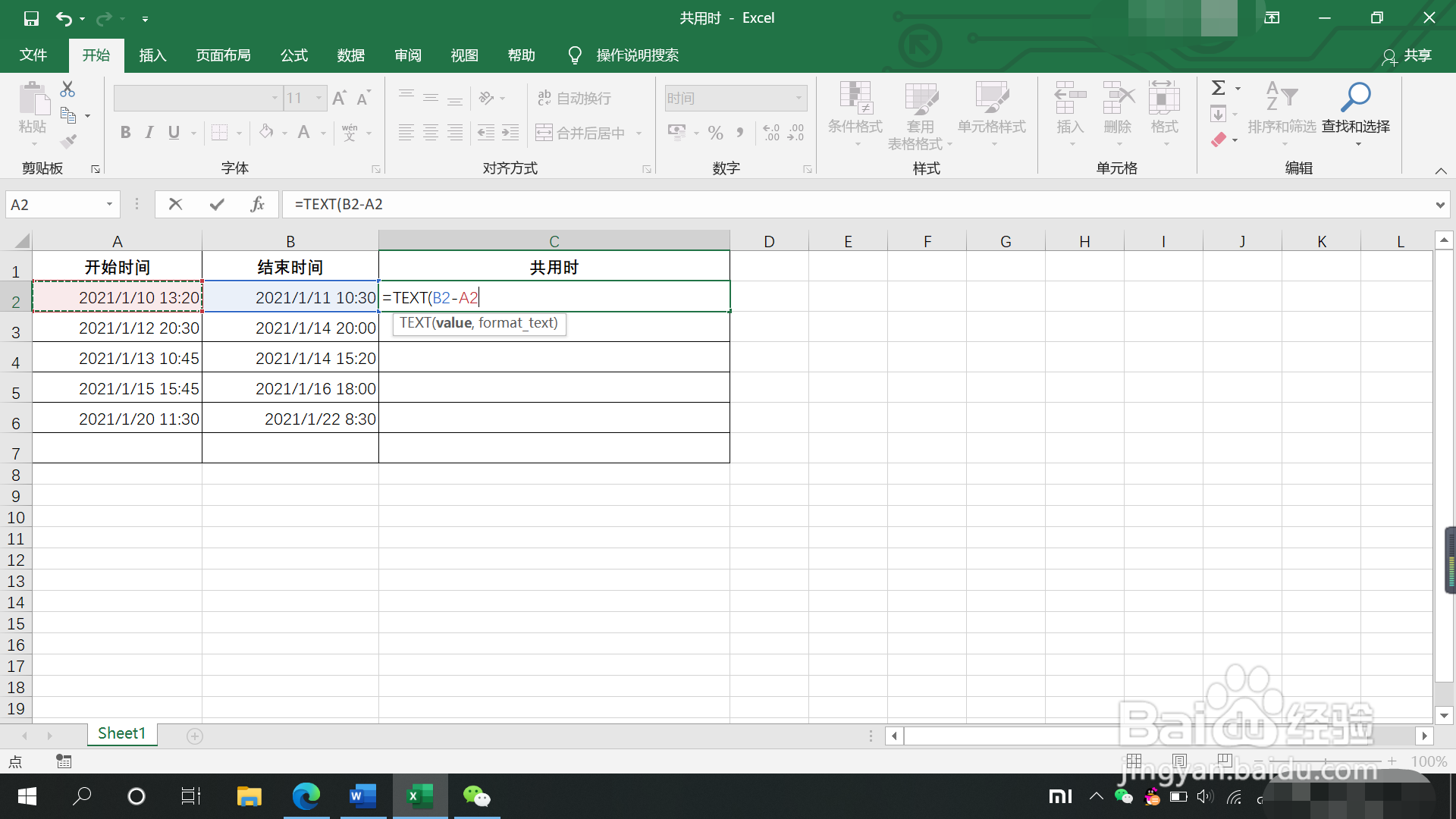Open Microsoft Edge from the taskbar
This screenshot has width=1456, height=819.
[306, 796]
